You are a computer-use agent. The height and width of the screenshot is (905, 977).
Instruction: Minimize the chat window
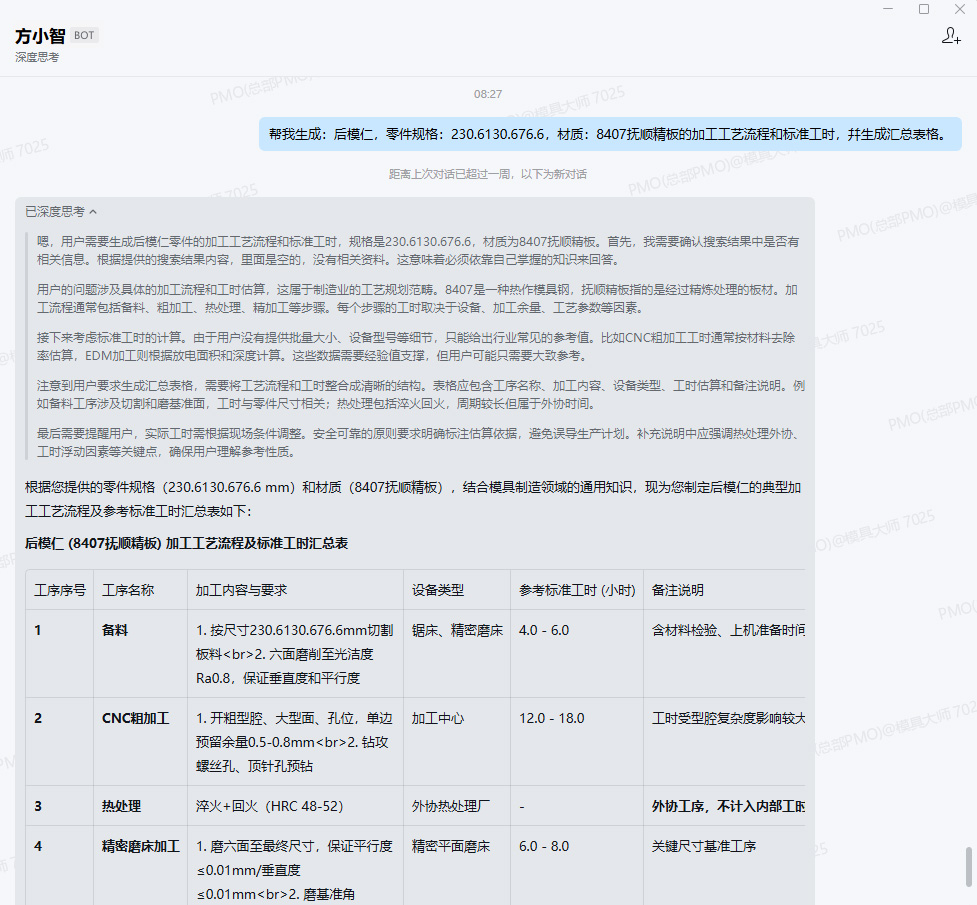click(888, 9)
